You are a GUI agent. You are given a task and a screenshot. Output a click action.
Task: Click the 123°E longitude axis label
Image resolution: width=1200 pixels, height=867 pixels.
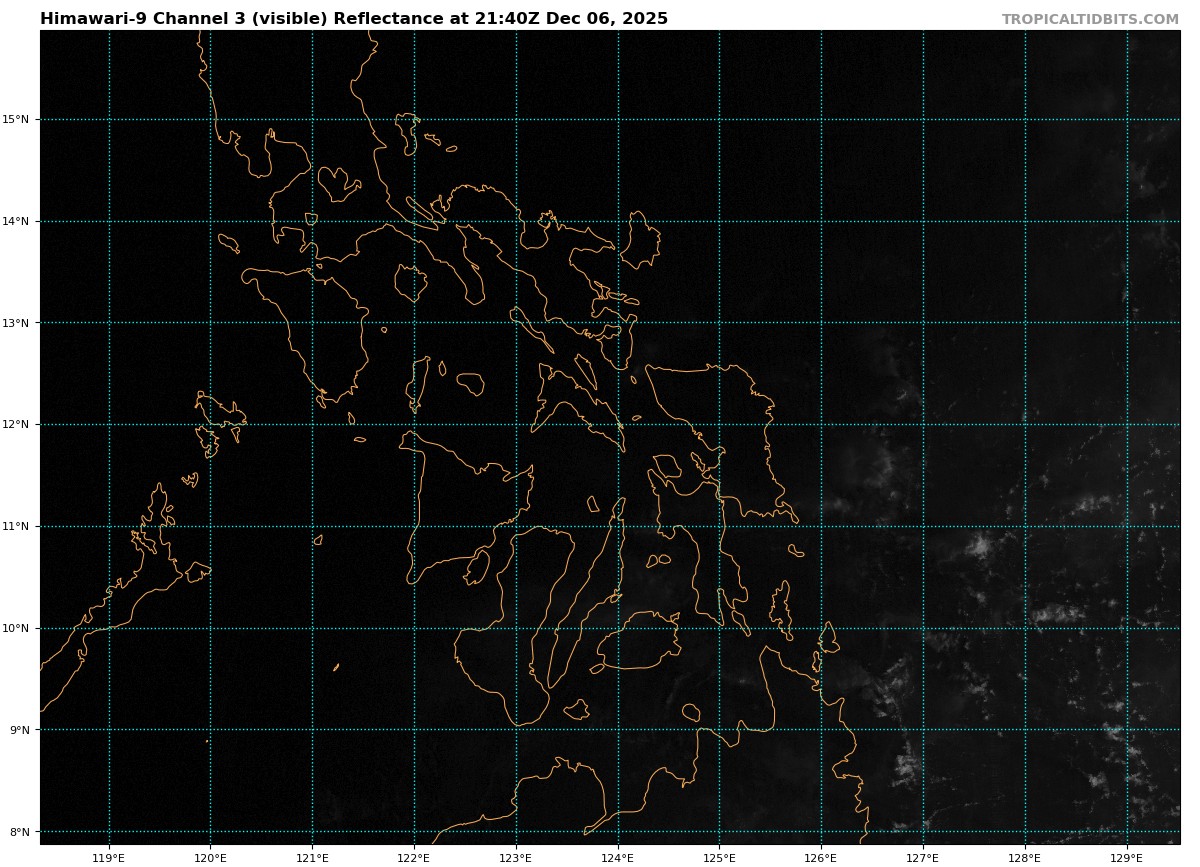(516, 858)
